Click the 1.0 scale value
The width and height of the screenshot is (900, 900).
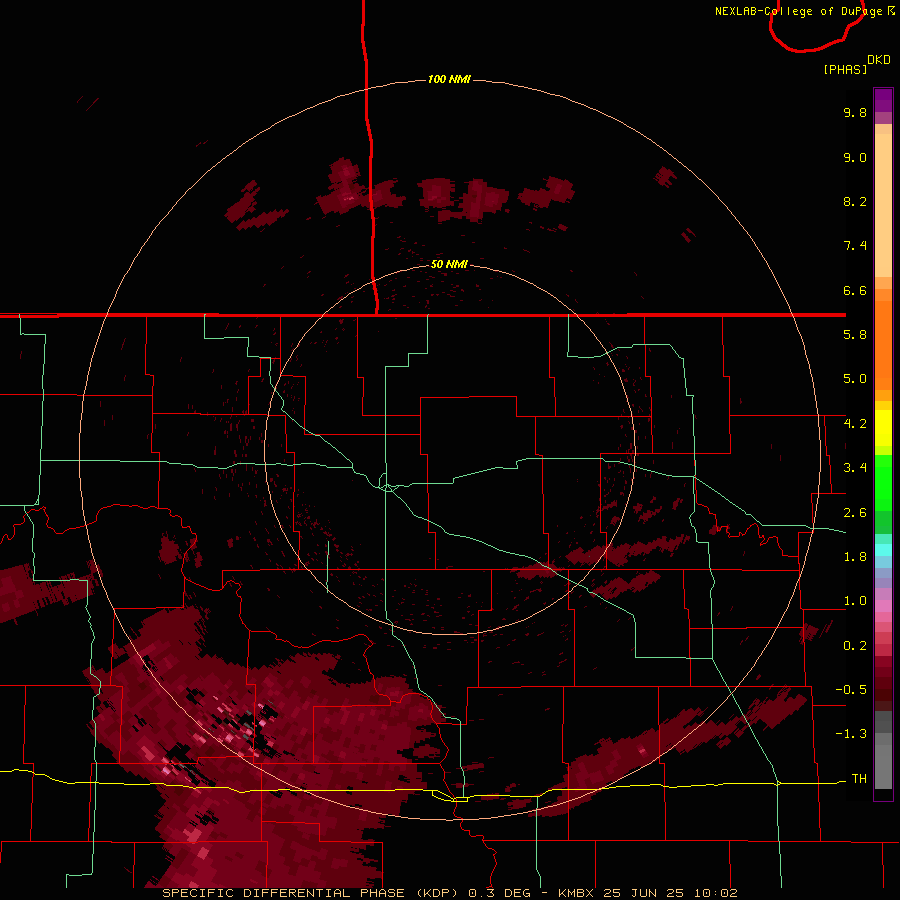click(x=855, y=601)
